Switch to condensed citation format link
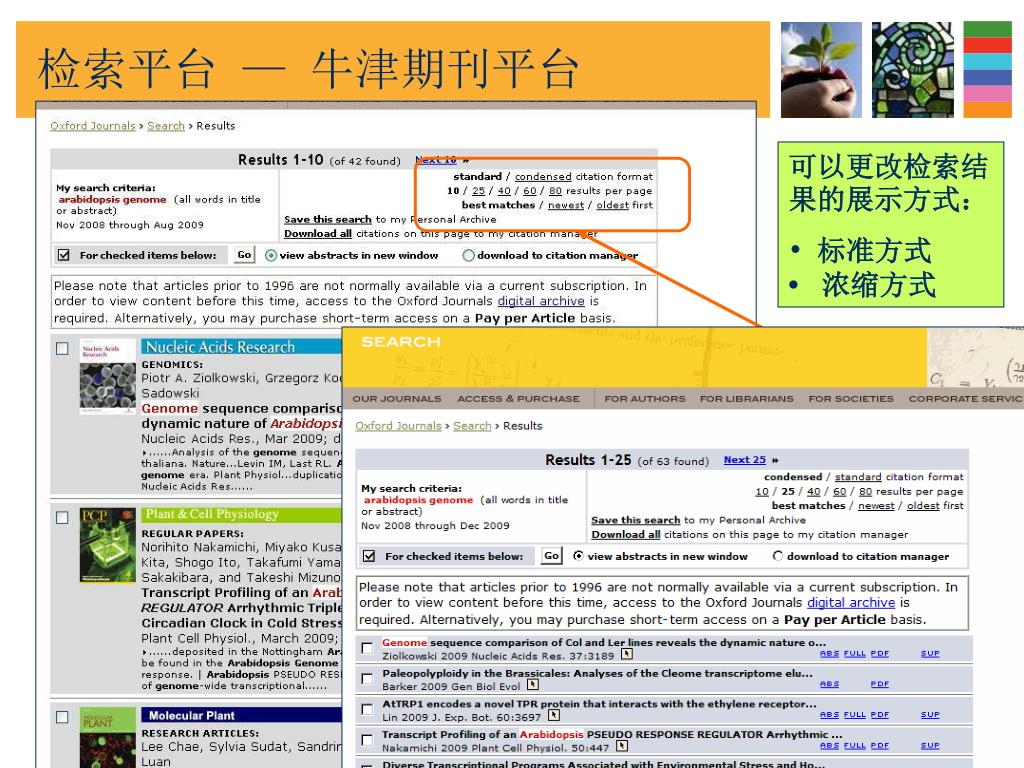Screen dimensions: 1024x768 point(543,176)
